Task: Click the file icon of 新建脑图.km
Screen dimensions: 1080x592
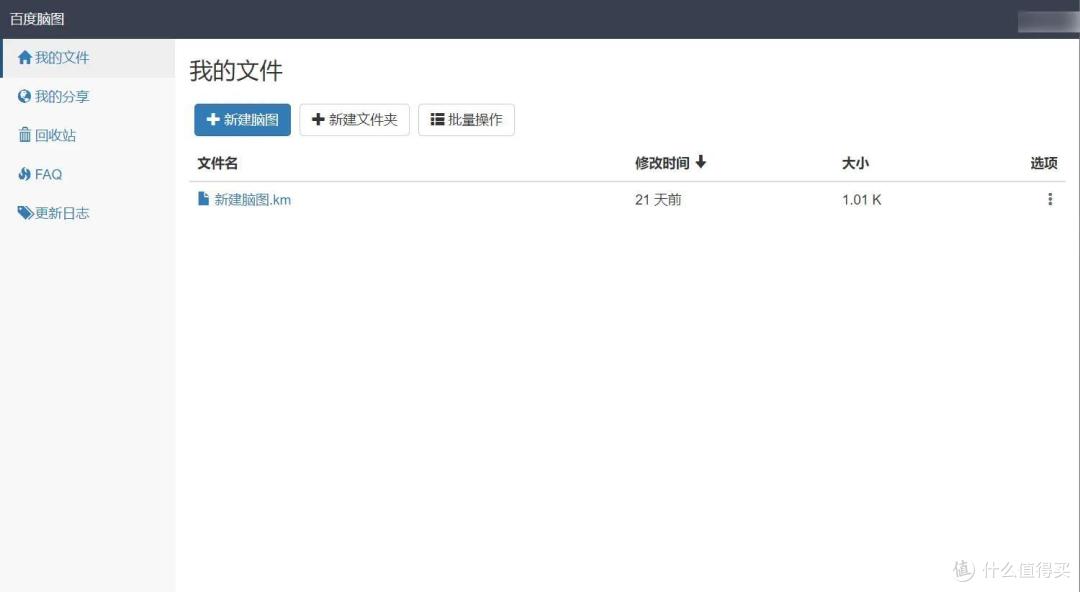Action: tap(203, 198)
